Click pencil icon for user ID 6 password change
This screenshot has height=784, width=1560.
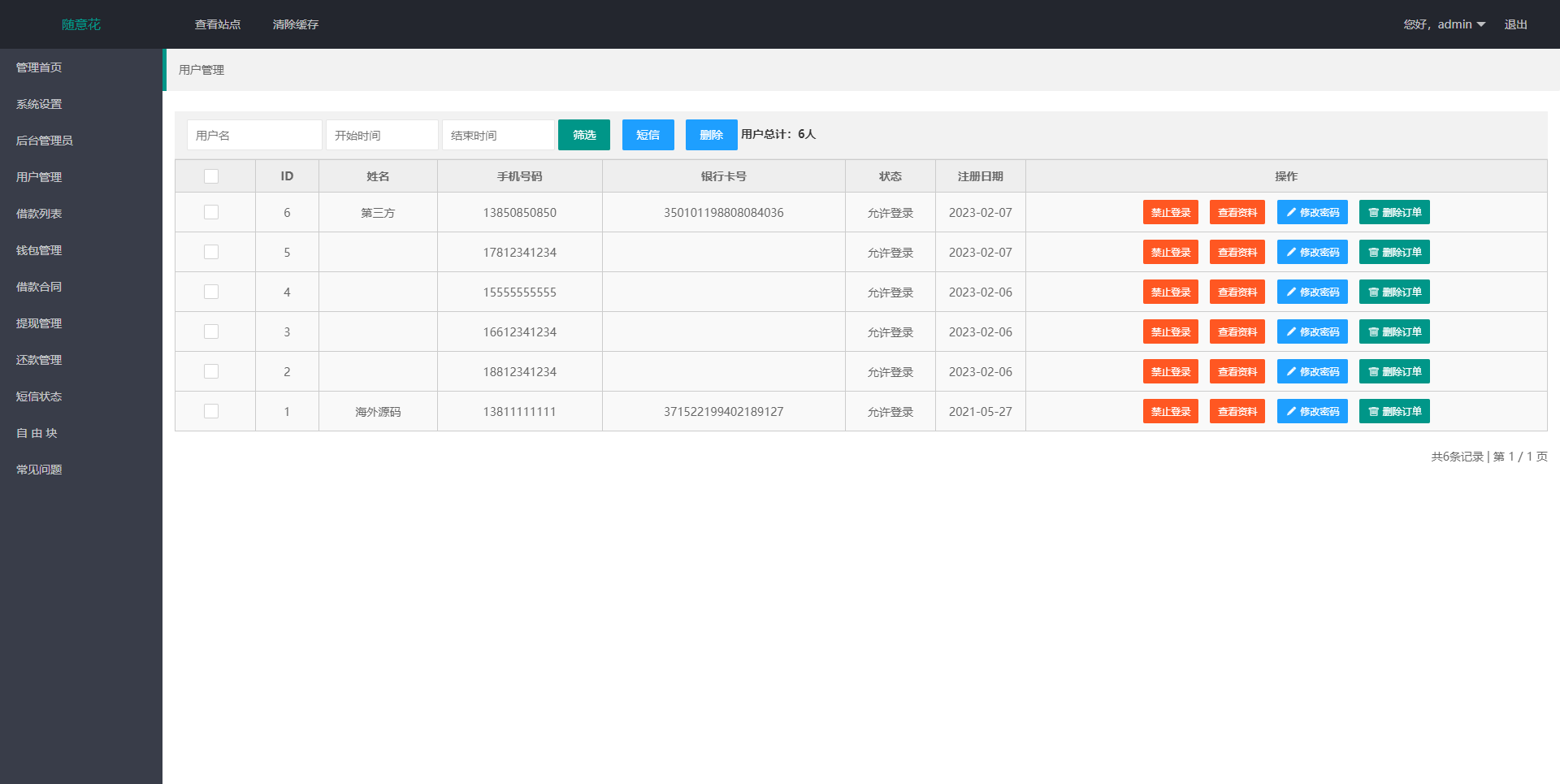(x=1291, y=213)
